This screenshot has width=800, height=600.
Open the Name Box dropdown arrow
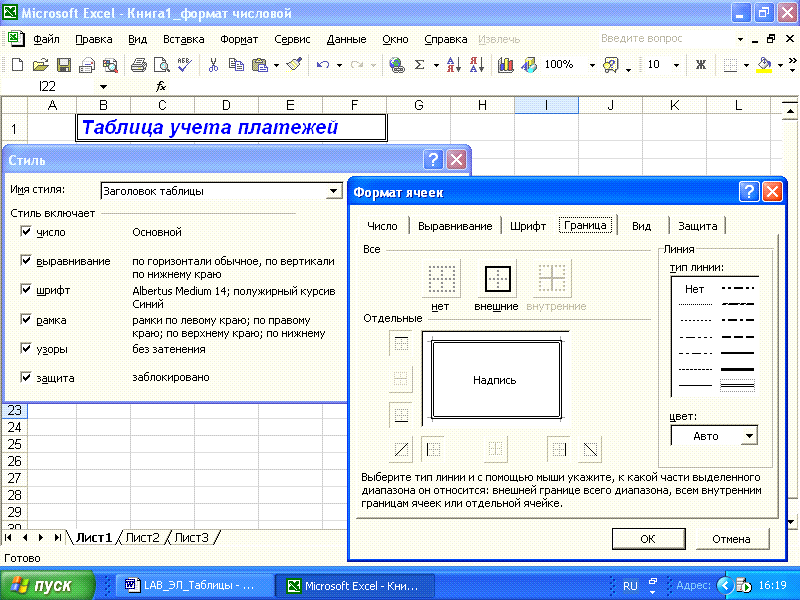coord(104,87)
